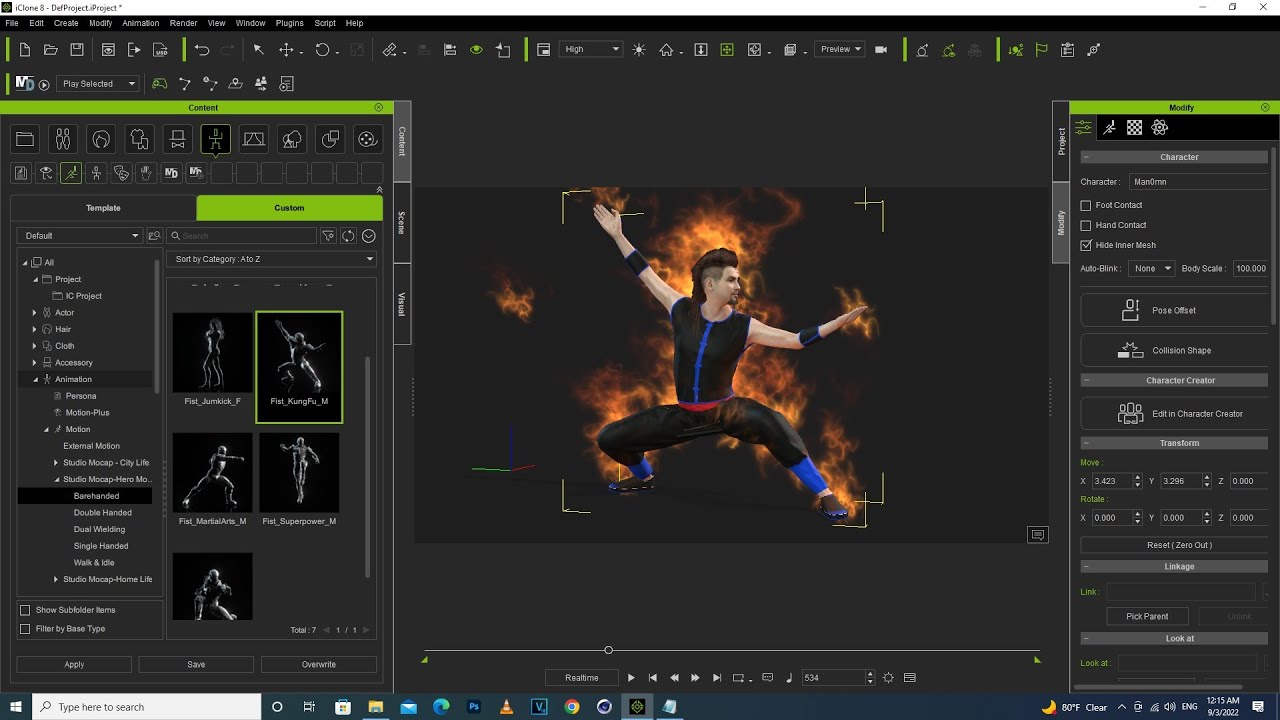The image size is (1280, 720).
Task: Open the atom physics tab in Modify
Action: (1160, 127)
